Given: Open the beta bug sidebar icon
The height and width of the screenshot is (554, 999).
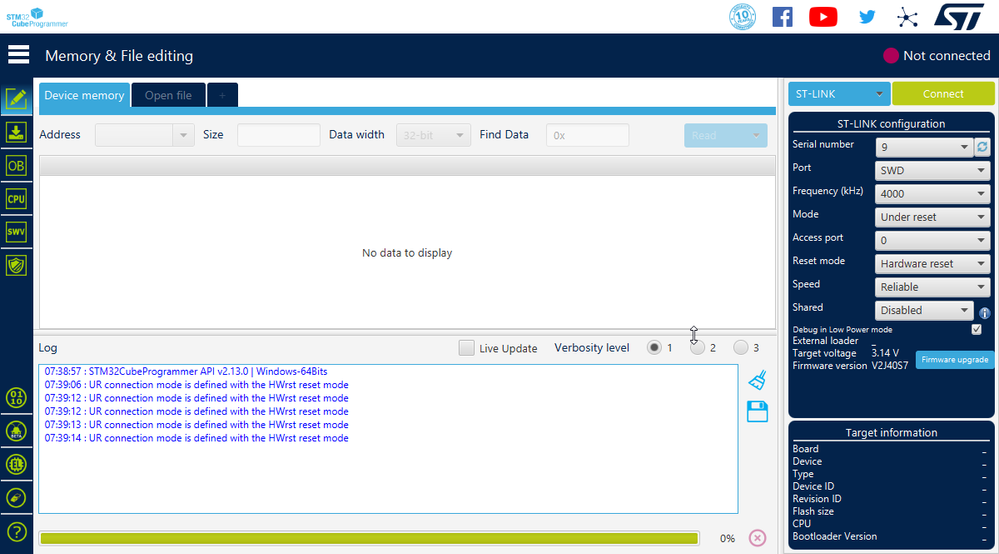Looking at the screenshot, I should pos(17,431).
